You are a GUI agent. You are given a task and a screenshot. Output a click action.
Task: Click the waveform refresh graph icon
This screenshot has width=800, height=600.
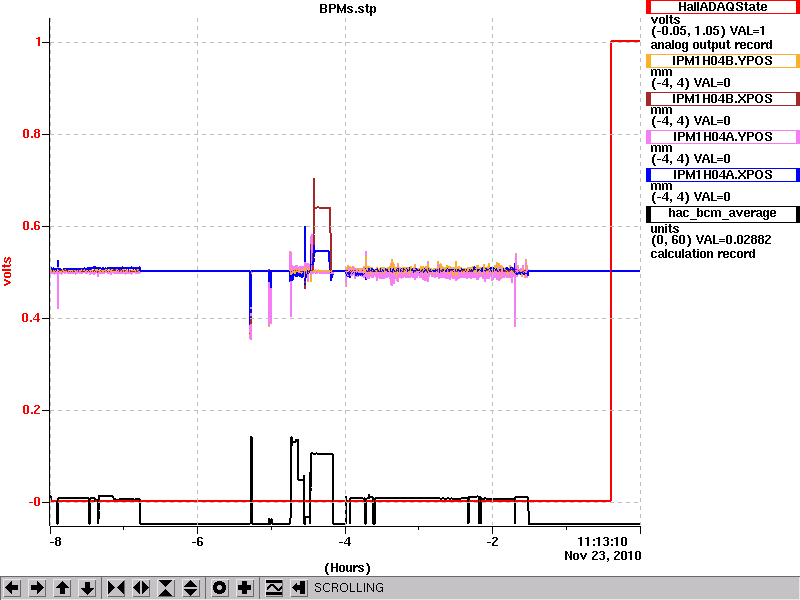(x=273, y=588)
